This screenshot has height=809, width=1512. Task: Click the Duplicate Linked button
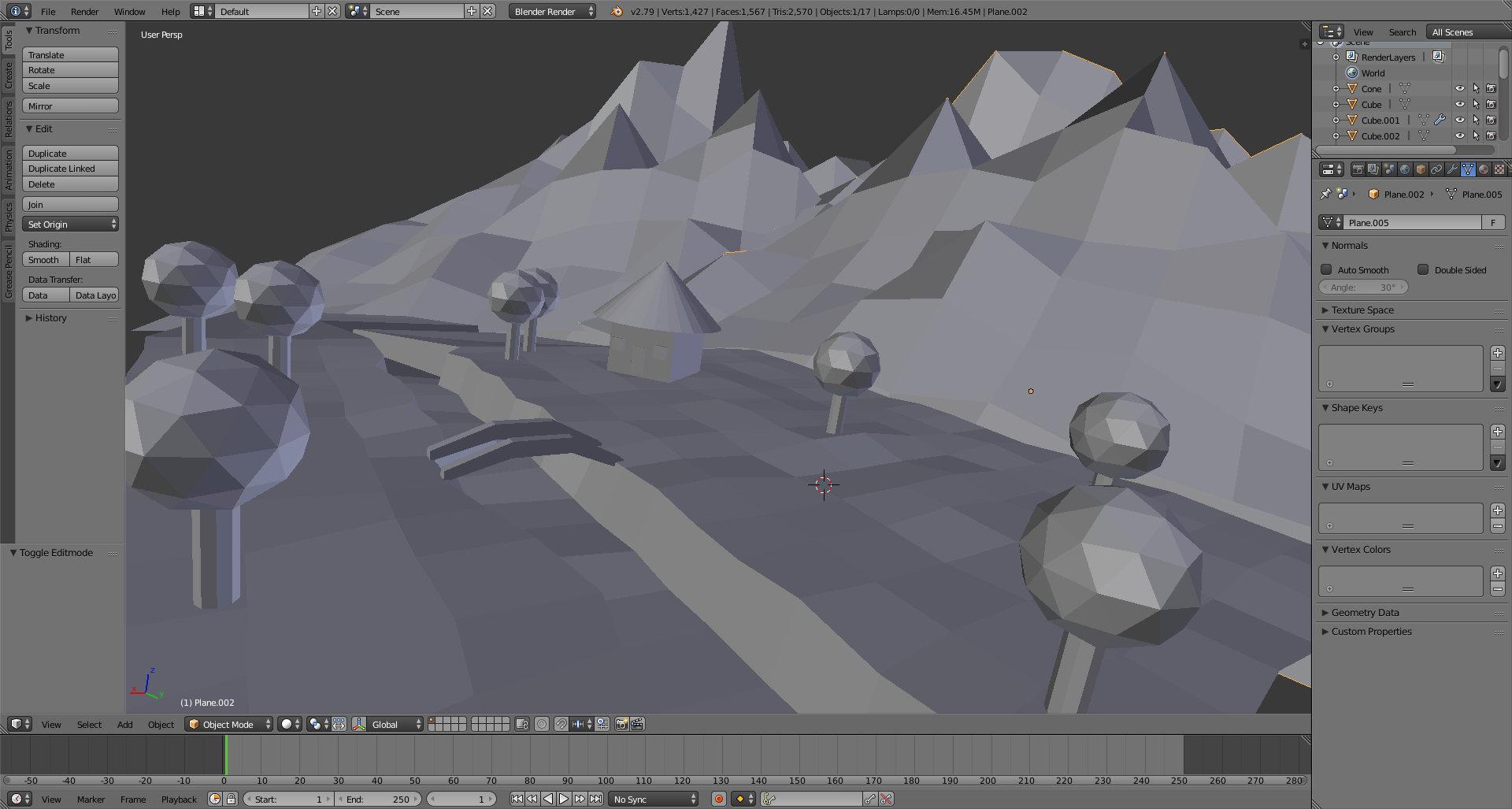pos(70,169)
